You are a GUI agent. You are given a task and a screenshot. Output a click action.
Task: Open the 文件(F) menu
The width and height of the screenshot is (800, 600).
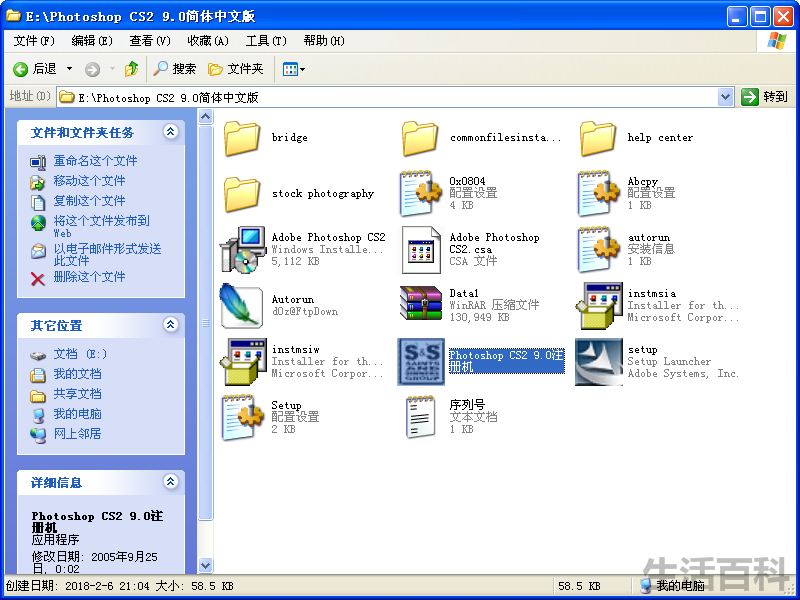[34, 41]
